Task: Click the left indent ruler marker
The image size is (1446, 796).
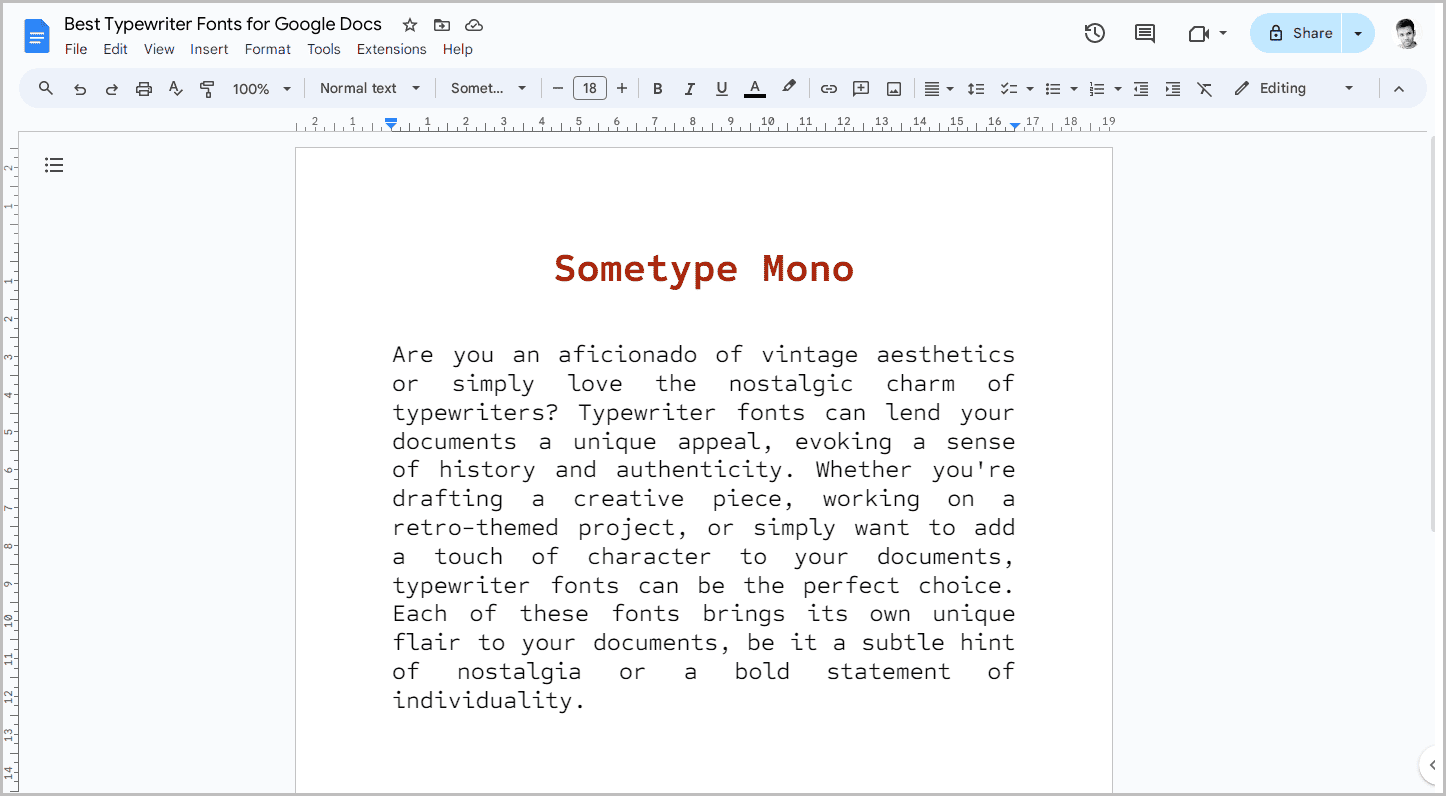Action: 391,123
